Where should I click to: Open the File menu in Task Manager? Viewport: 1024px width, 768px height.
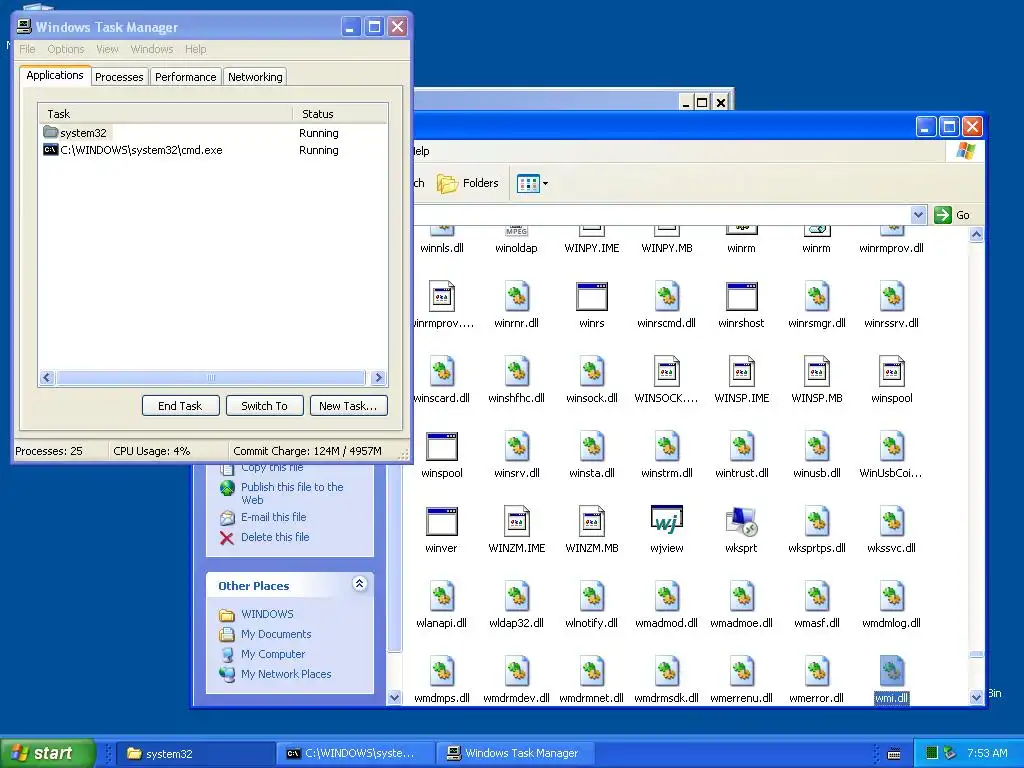pyautogui.click(x=27, y=49)
